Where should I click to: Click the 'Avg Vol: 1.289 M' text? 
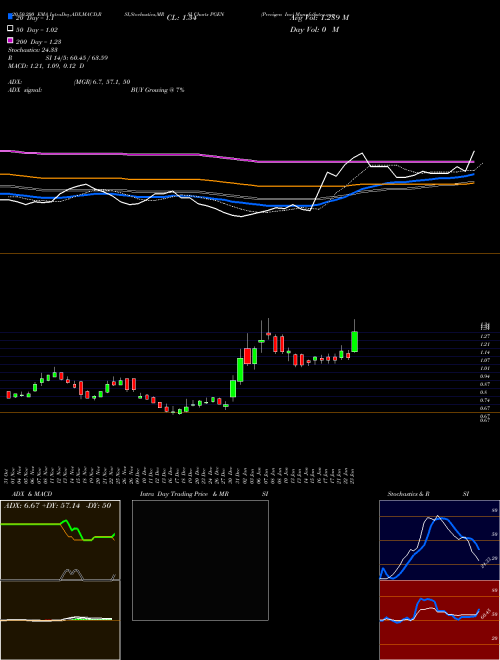[319, 18]
